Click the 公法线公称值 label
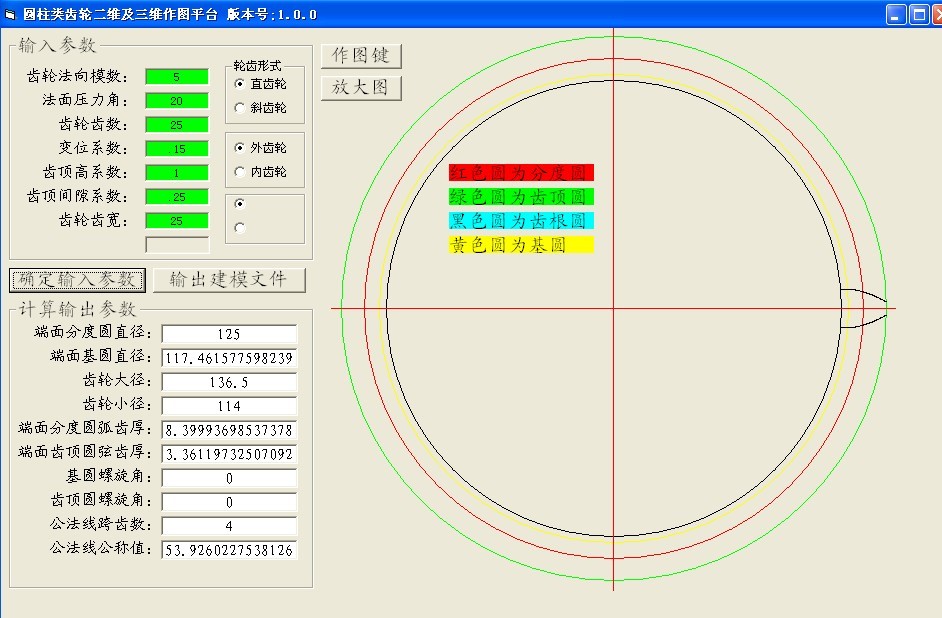Viewport: 942px width, 618px height. (x=100, y=548)
